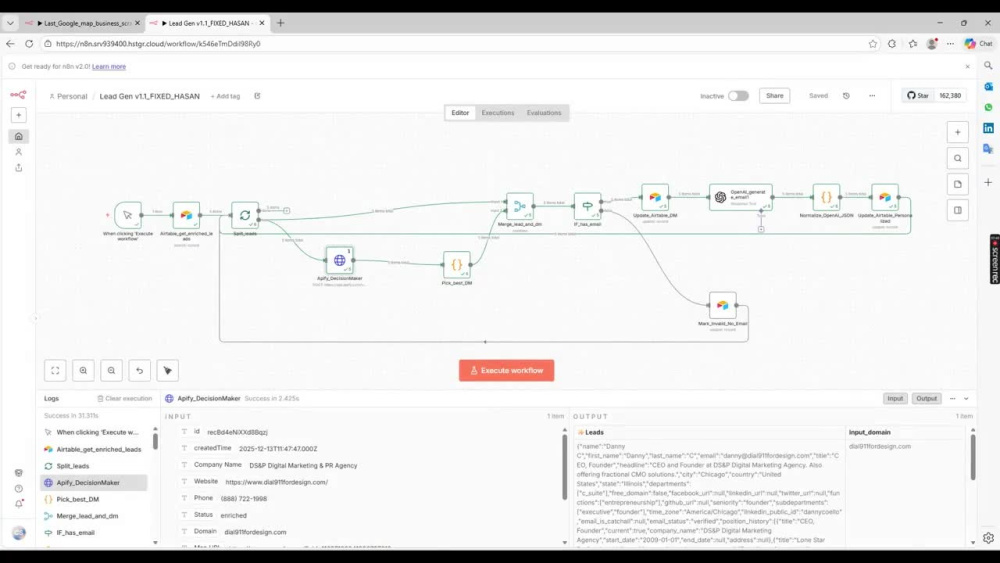Open the workflow three-dots menu

click(x=872, y=96)
